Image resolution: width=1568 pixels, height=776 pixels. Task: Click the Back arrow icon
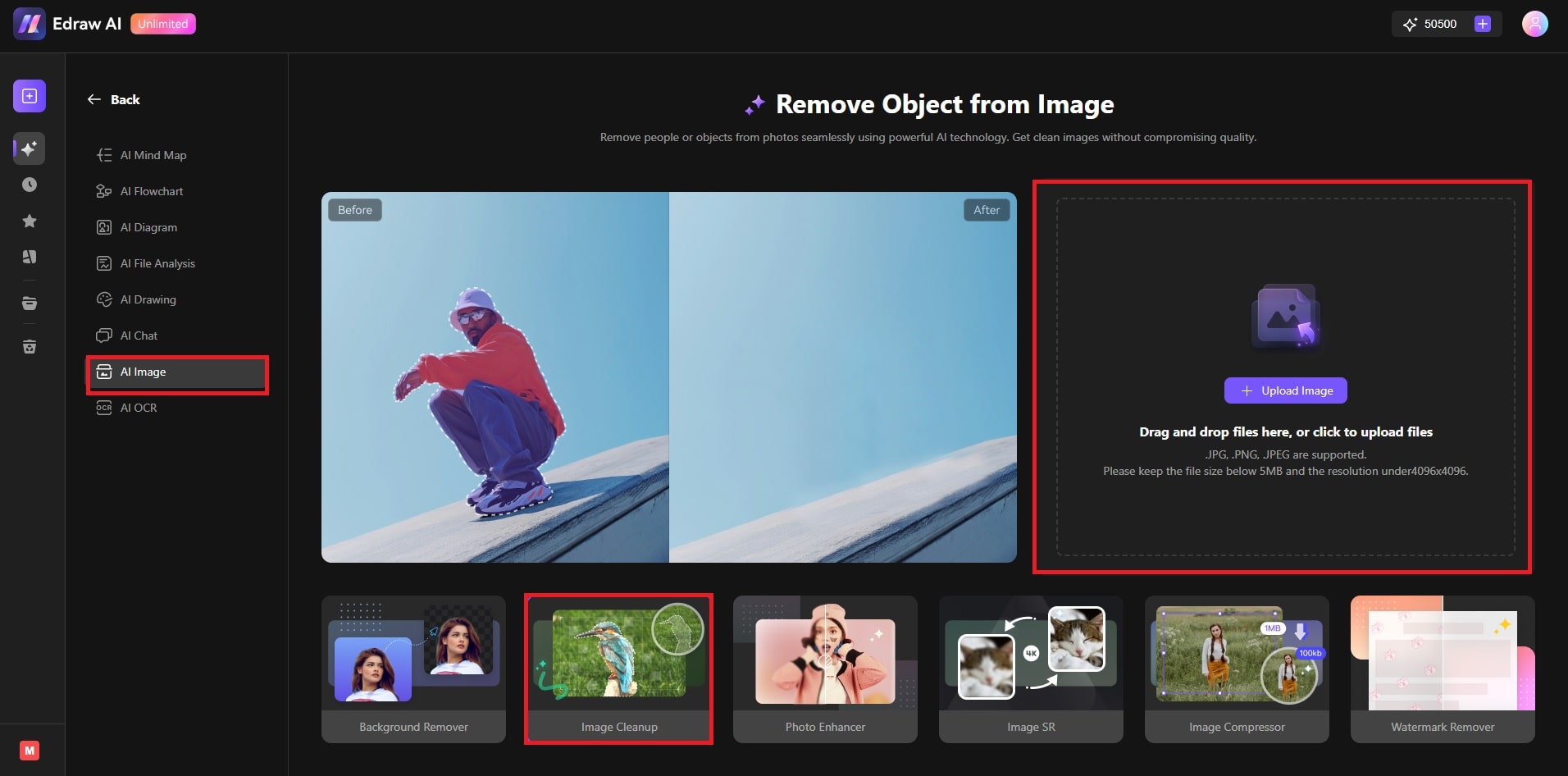[94, 99]
